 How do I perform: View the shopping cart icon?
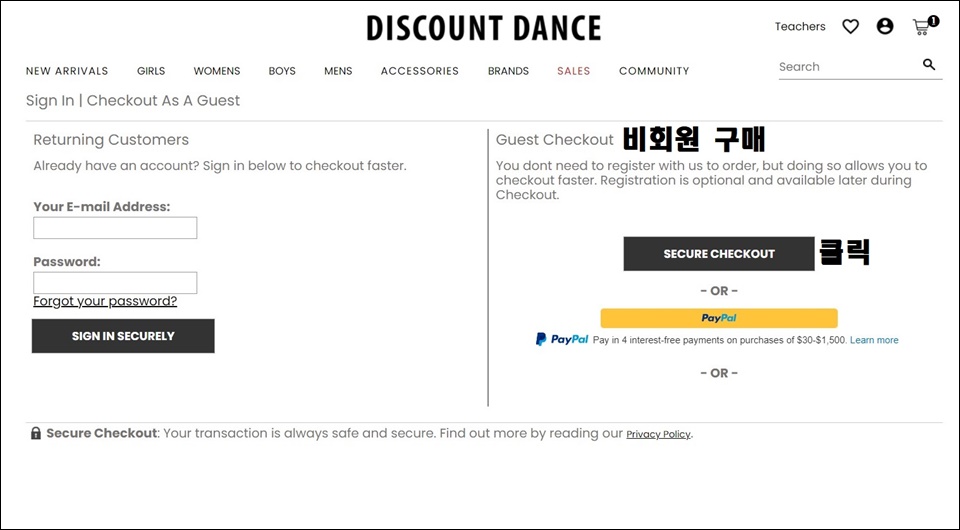click(x=925, y=26)
